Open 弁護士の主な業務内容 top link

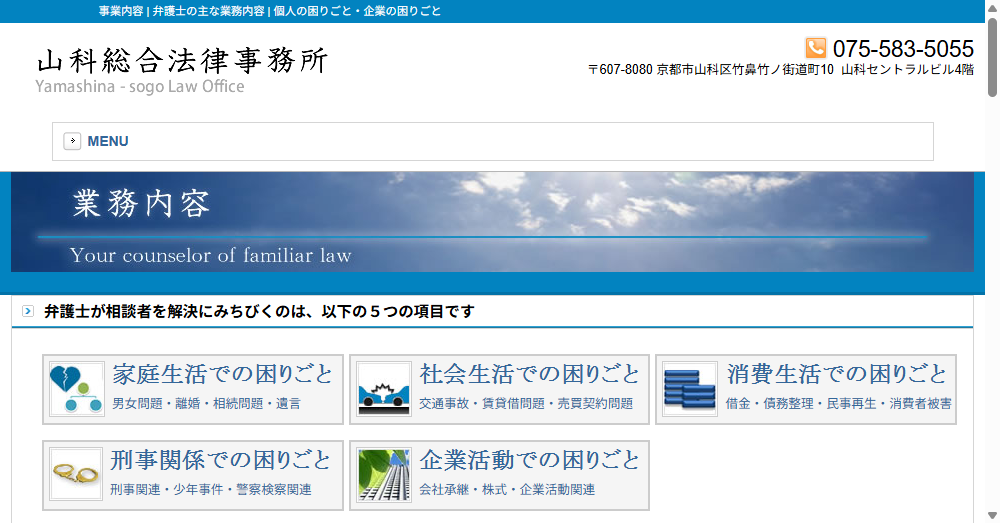pos(208,11)
